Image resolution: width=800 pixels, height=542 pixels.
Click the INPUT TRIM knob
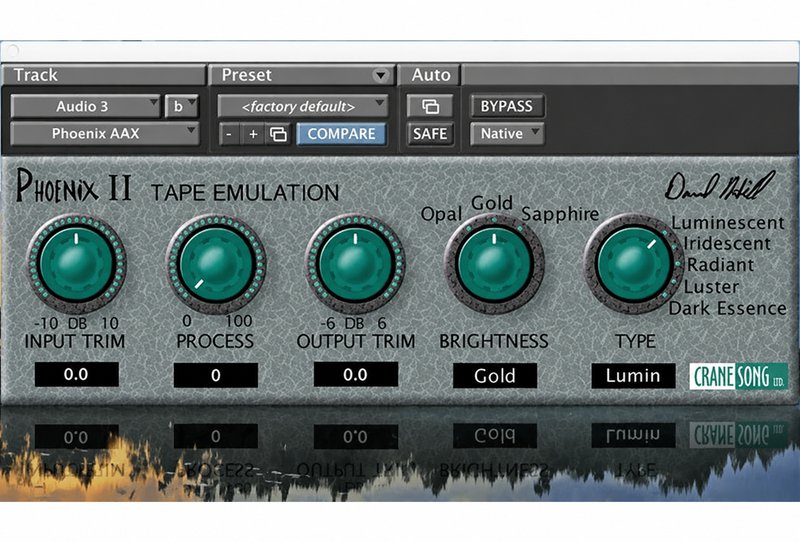point(77,263)
